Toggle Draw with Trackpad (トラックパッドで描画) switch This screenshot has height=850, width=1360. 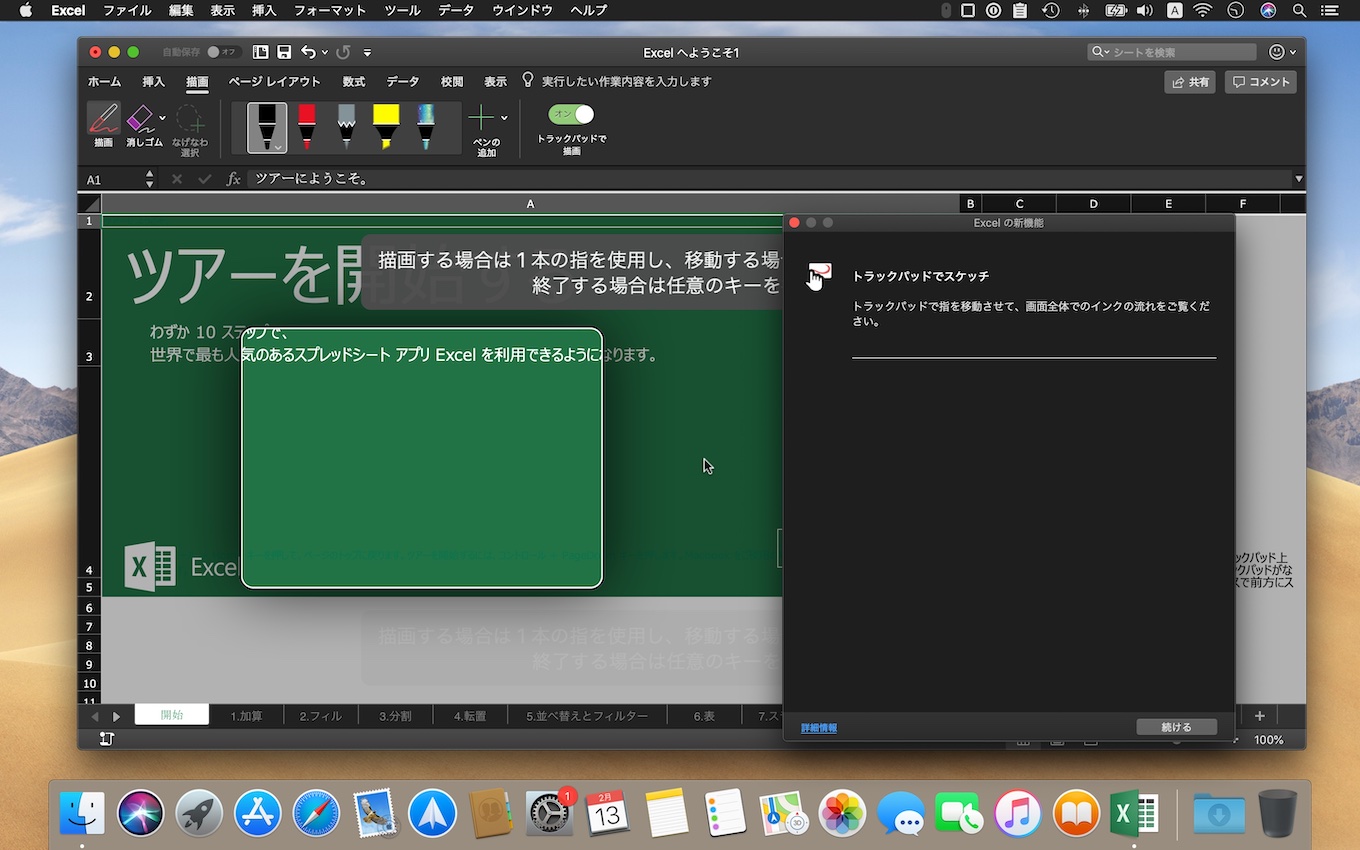pyautogui.click(x=571, y=114)
